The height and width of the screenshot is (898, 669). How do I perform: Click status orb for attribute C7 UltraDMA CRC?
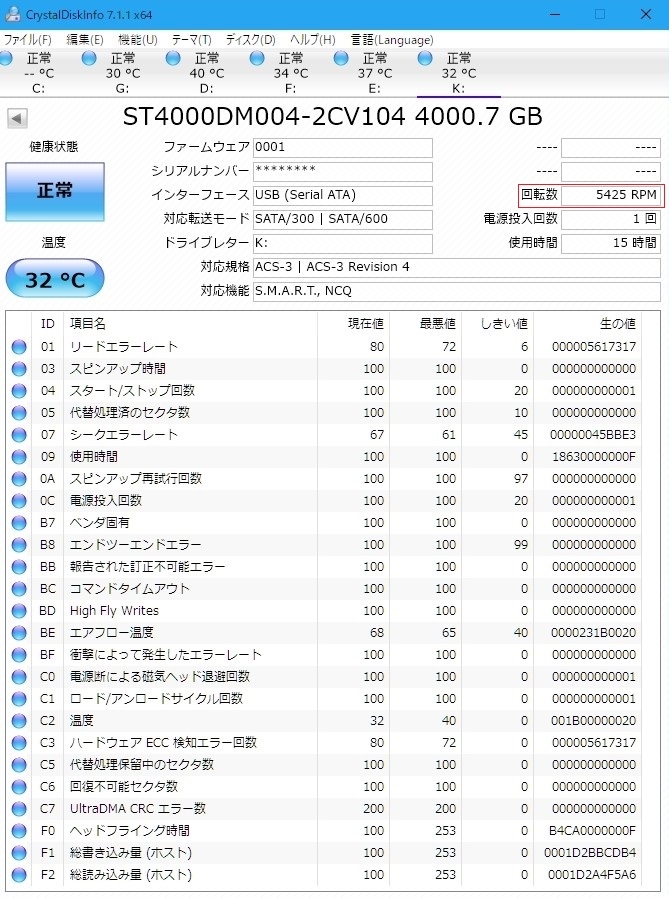pos(19,809)
